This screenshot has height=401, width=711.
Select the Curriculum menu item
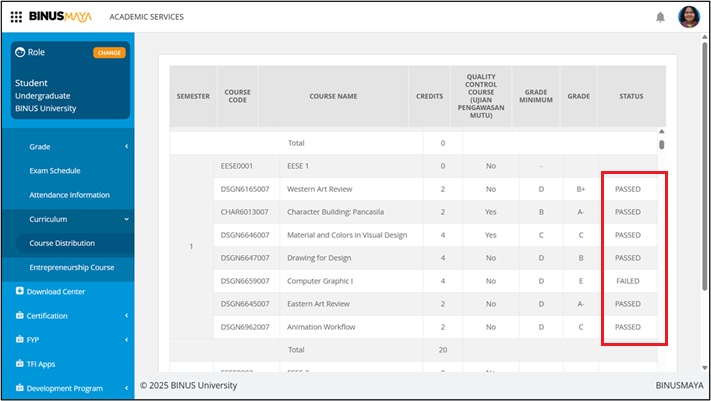point(48,219)
